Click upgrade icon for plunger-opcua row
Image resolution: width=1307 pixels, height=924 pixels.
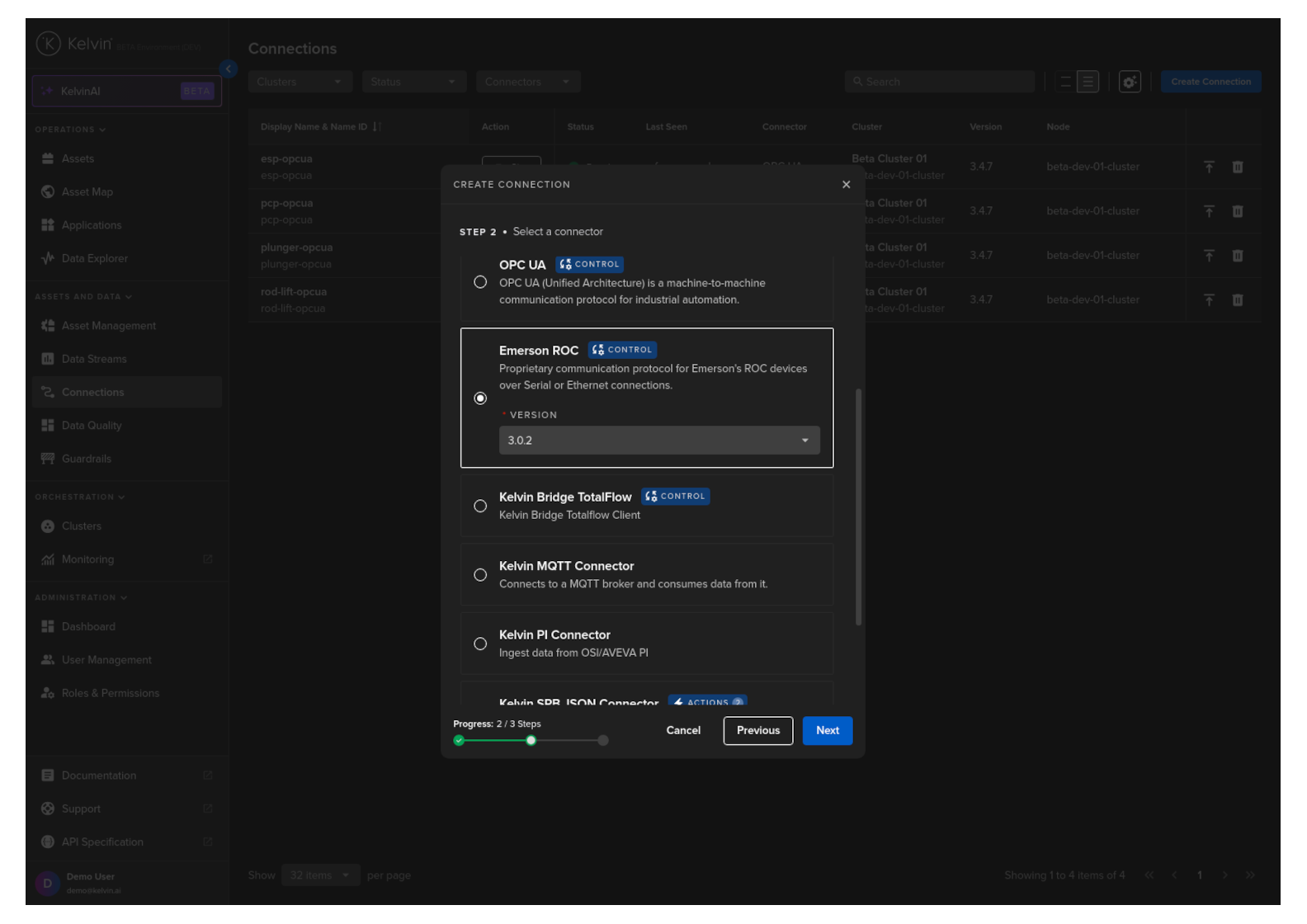pos(1209,256)
